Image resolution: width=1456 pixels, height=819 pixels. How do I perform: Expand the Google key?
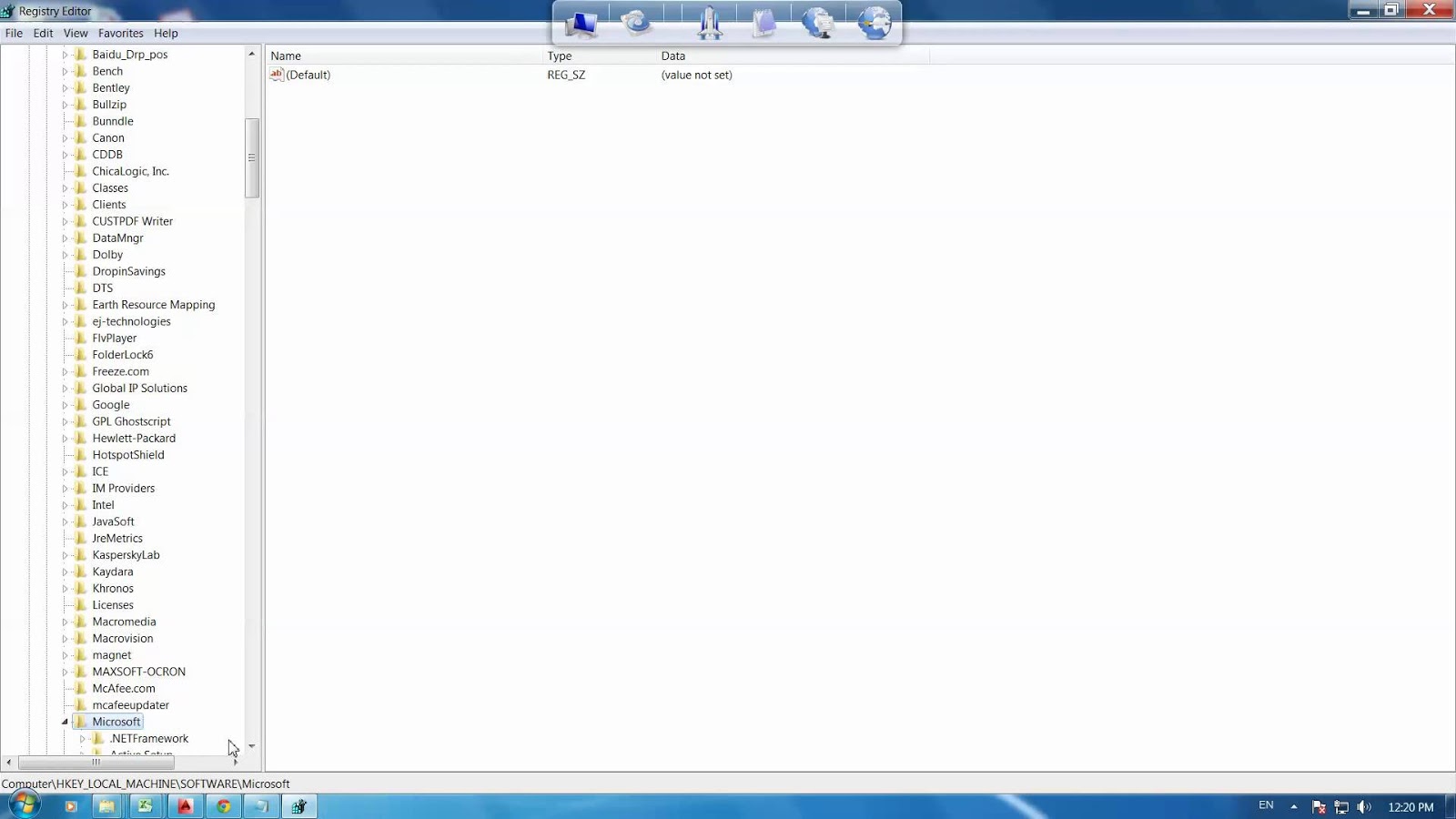coord(65,405)
